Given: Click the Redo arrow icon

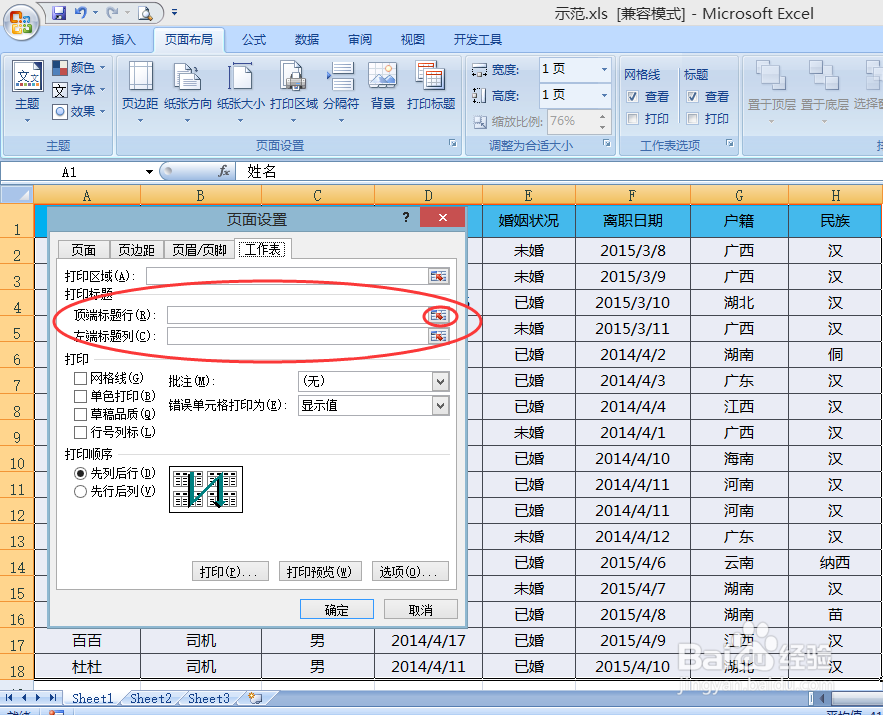Looking at the screenshot, I should point(113,12).
